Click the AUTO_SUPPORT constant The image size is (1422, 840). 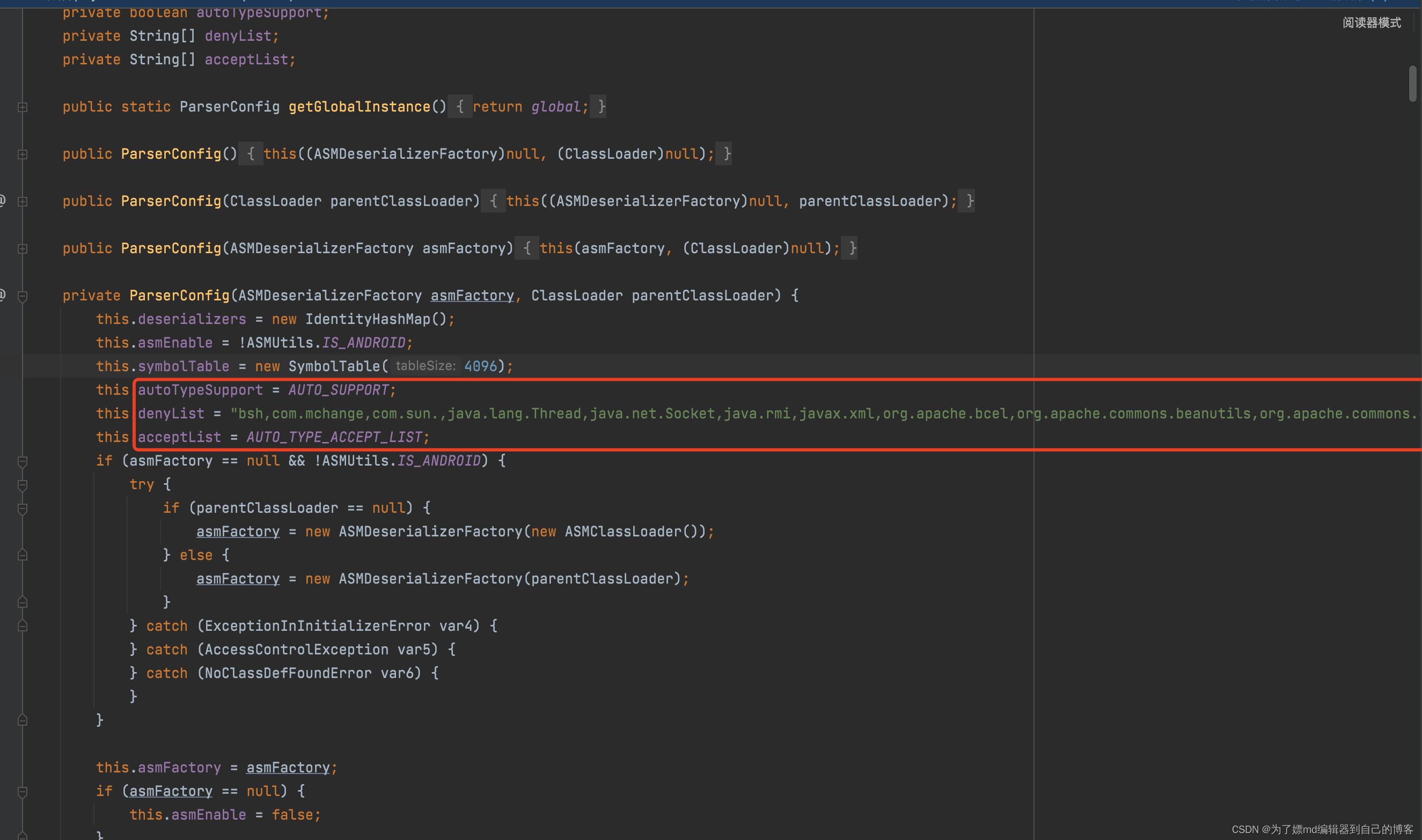(339, 390)
